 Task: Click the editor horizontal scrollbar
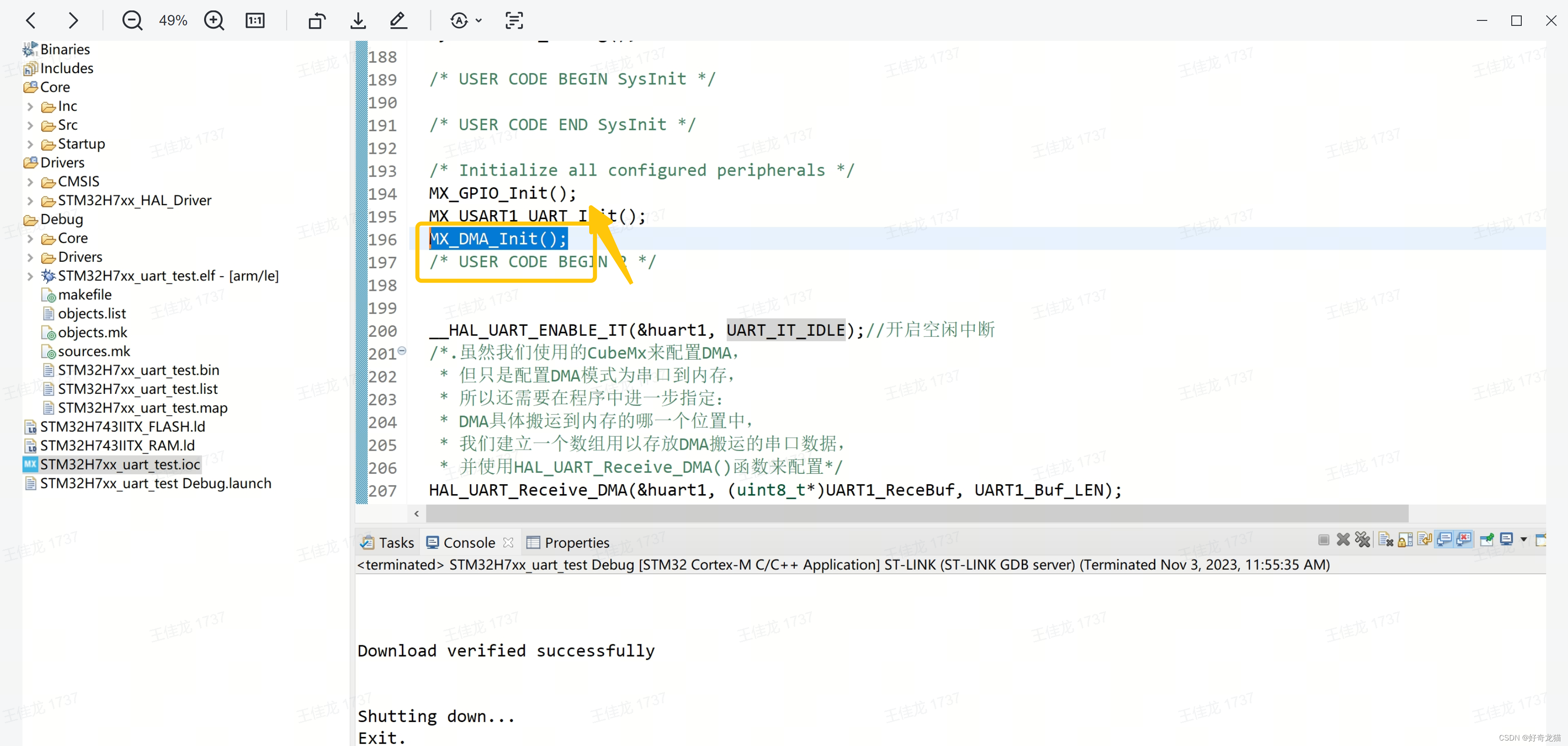(x=917, y=513)
